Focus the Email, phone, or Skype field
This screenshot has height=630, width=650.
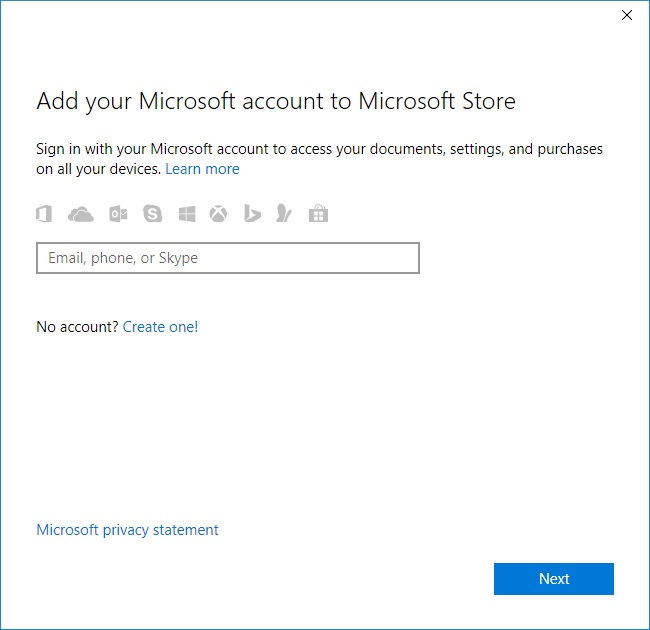pos(228,258)
